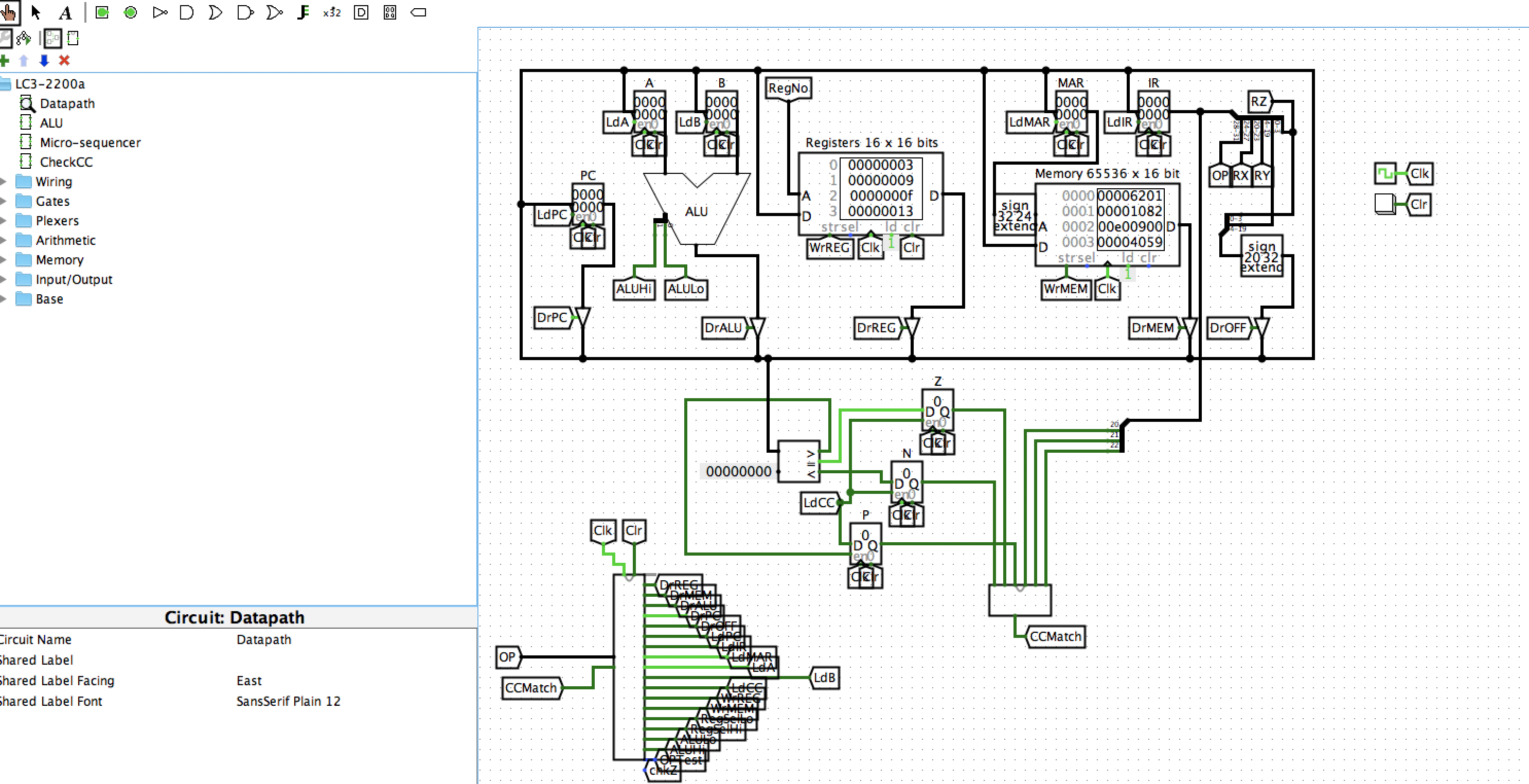Viewport: 1529px width, 784px height.
Task: Toggle the Clk clock input on canvas
Action: (1385, 173)
